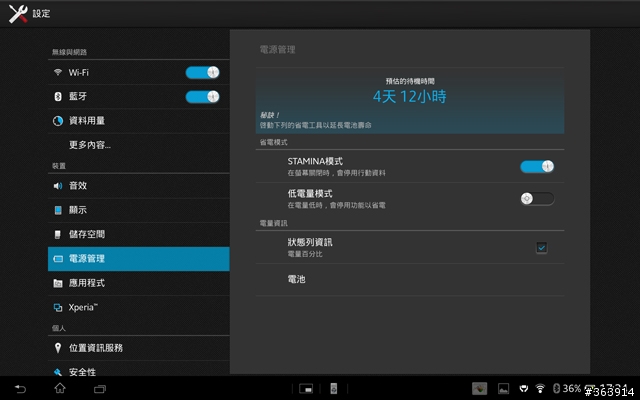Tap the remote control icon in navigation bar
This screenshot has height=400, width=640.
coord(333,389)
